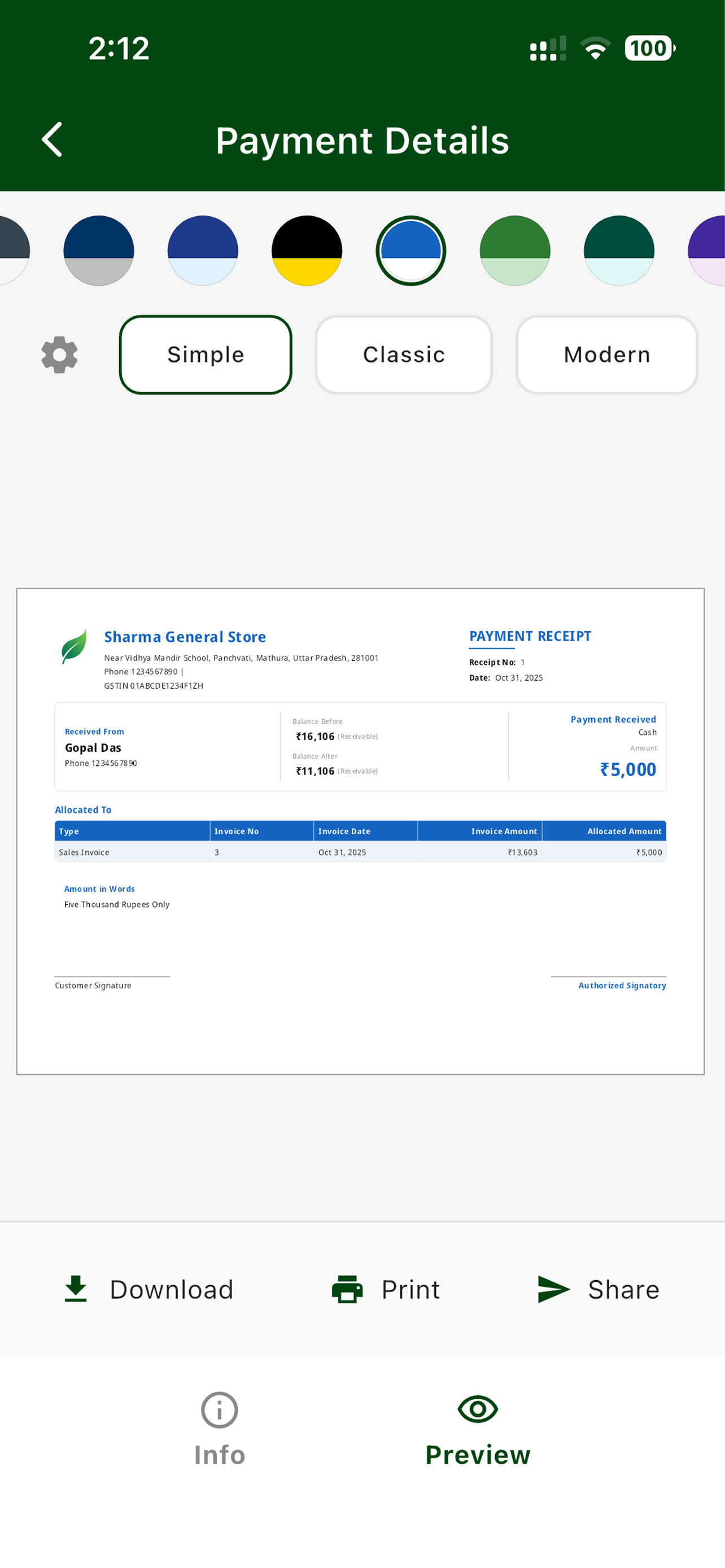The image size is (725, 1568).
Task: Tap the leaf logo on the receipt
Action: pyautogui.click(x=73, y=646)
